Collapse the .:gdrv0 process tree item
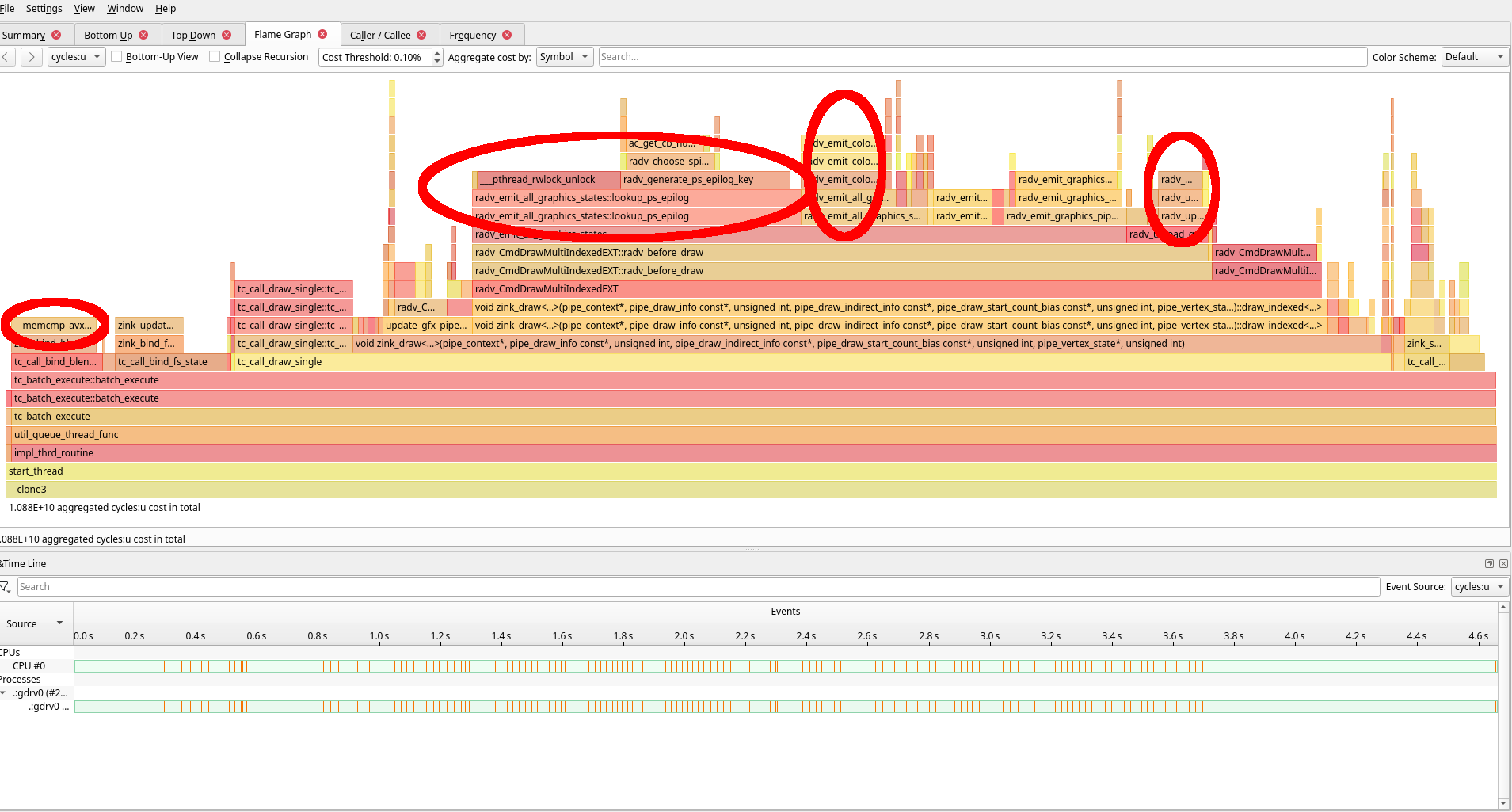Viewport: 1512px width, 812px height. pyautogui.click(x=4, y=693)
